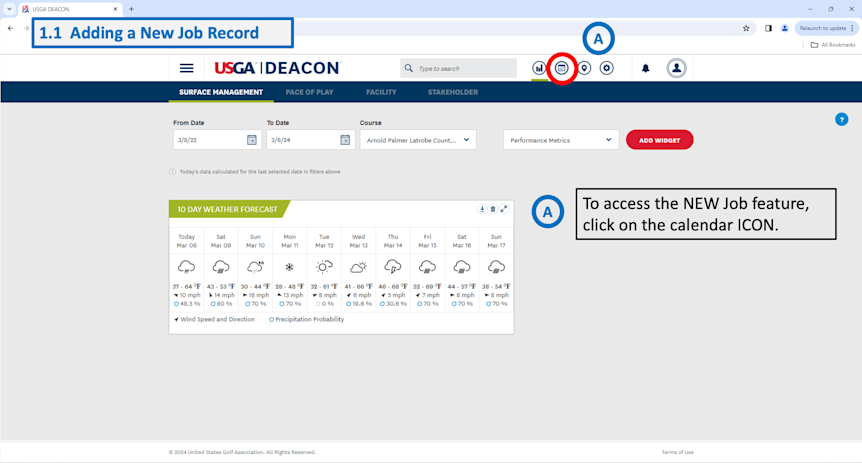Click the Add Widget button
Screen dimensions: 862x463
(659, 140)
